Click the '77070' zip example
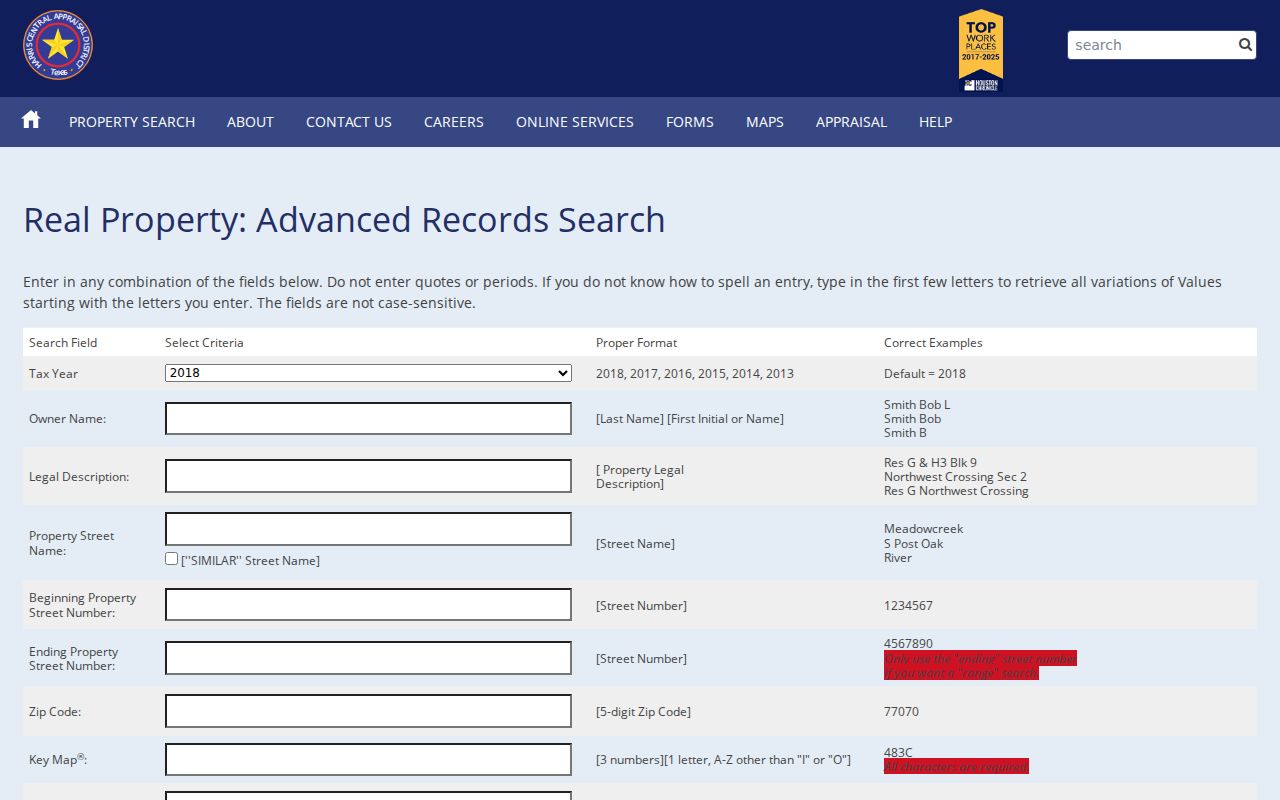The image size is (1280, 800). (901, 712)
